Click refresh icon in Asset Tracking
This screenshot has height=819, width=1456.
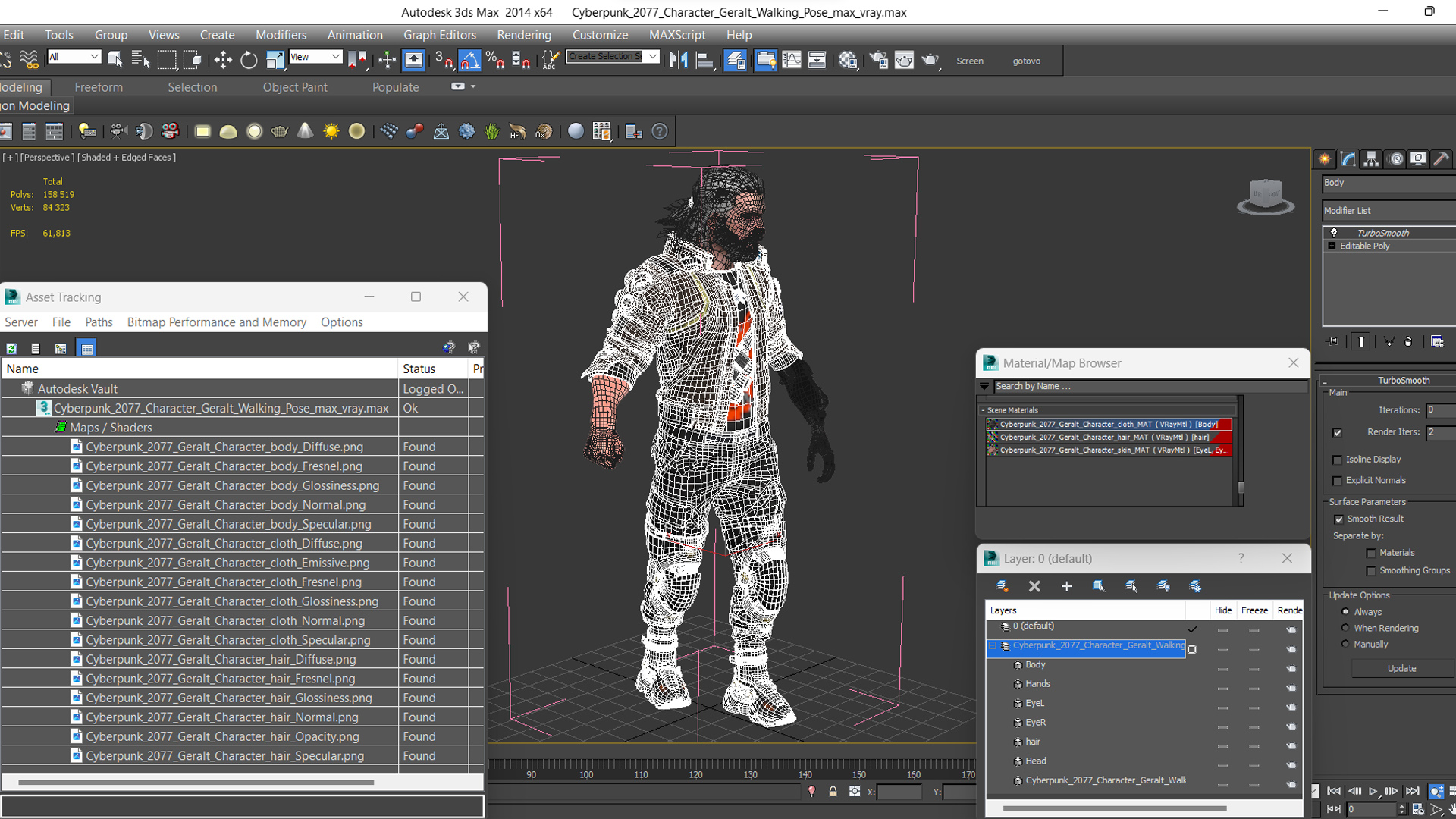[x=11, y=349]
